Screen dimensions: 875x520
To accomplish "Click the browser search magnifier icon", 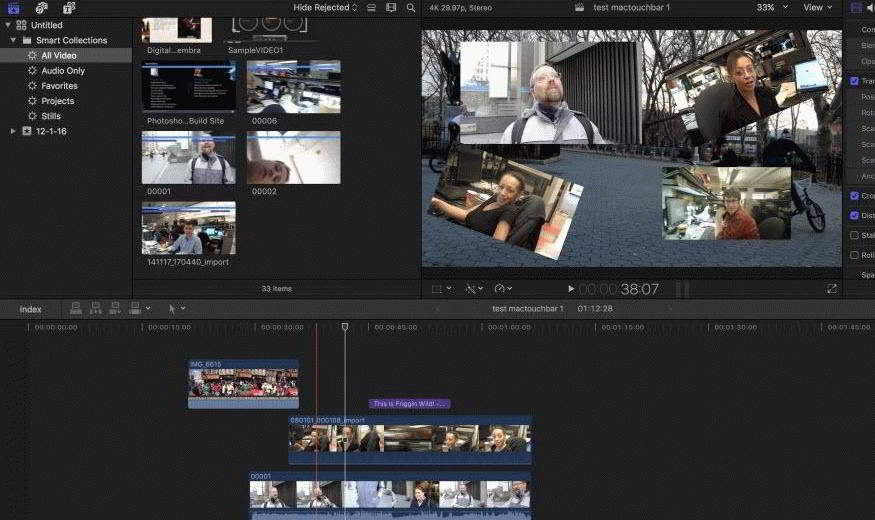I will [x=410, y=8].
